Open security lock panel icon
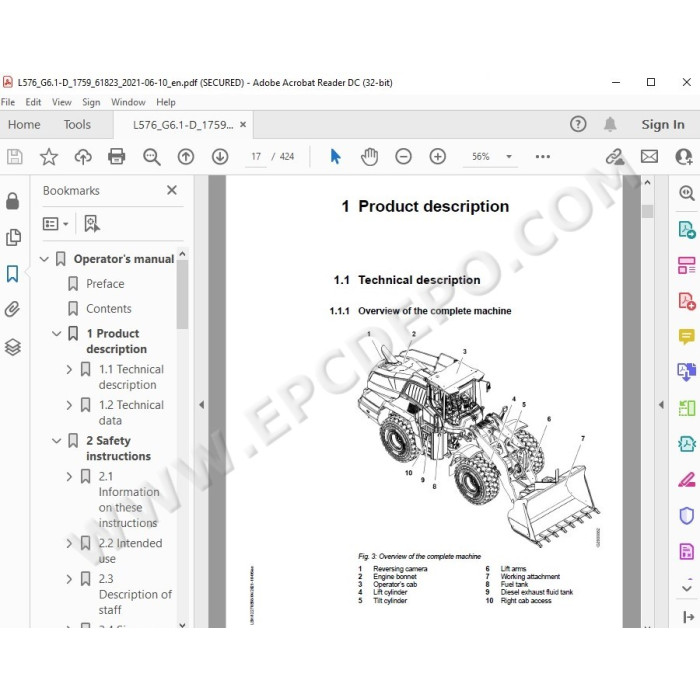The width and height of the screenshot is (700, 700). click(x=12, y=201)
